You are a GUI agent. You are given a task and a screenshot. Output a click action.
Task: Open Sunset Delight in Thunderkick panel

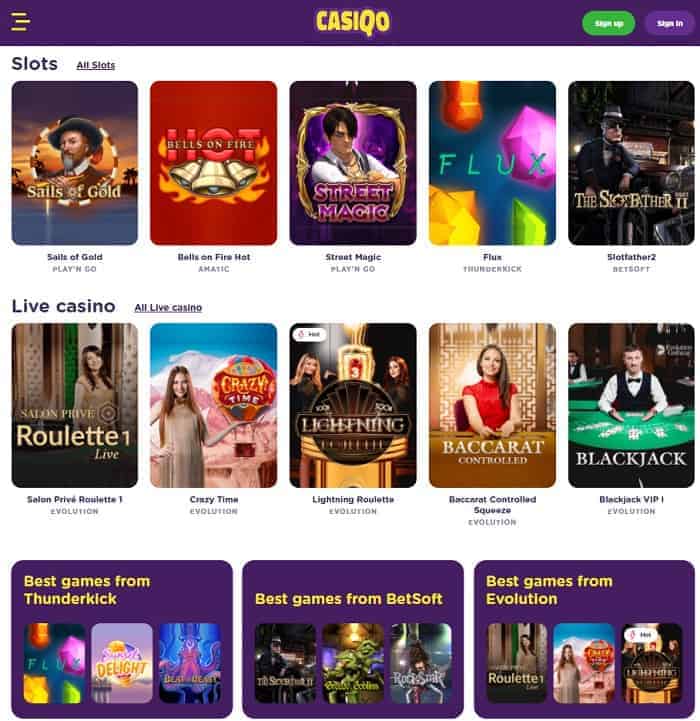pos(122,663)
